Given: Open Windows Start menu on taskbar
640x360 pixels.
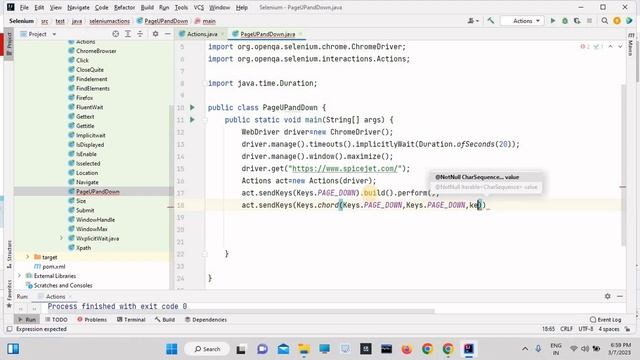Looking at the screenshot, I should tap(171, 349).
